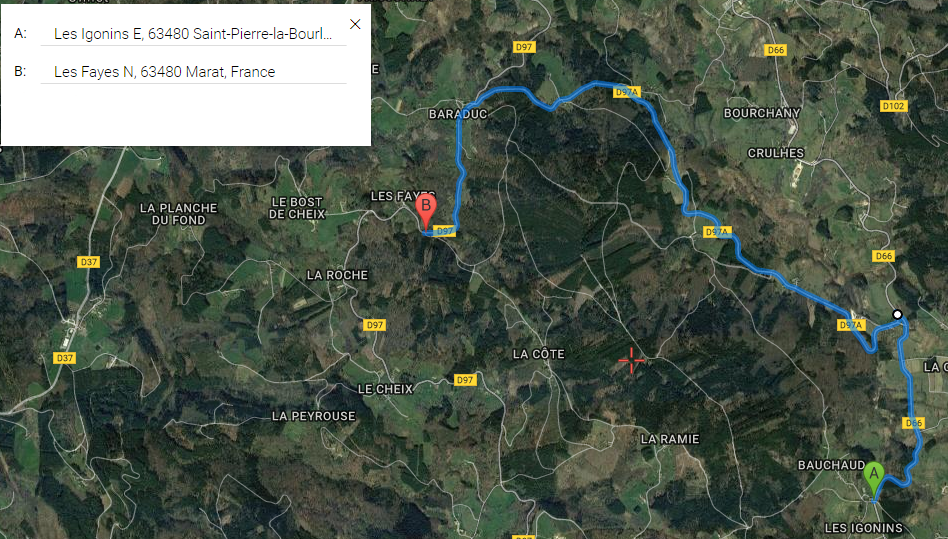The width and height of the screenshot is (948, 539).
Task: Click the D97A road badge near Baraduc route top
Action: coord(626,92)
